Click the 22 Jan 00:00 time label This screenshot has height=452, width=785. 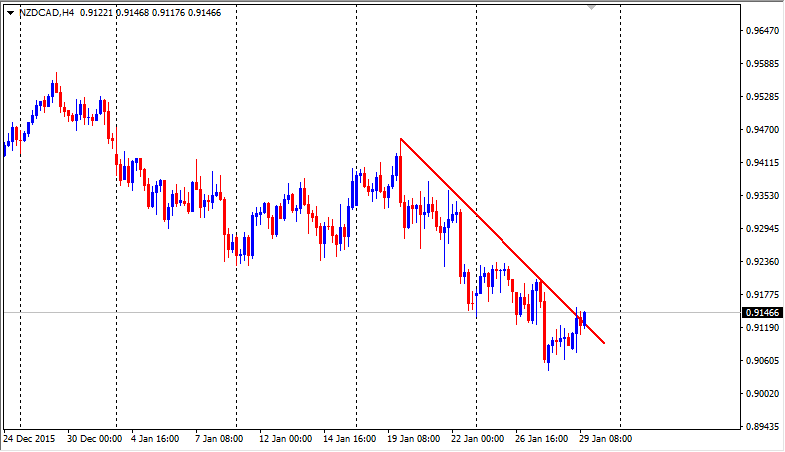pyautogui.click(x=478, y=438)
